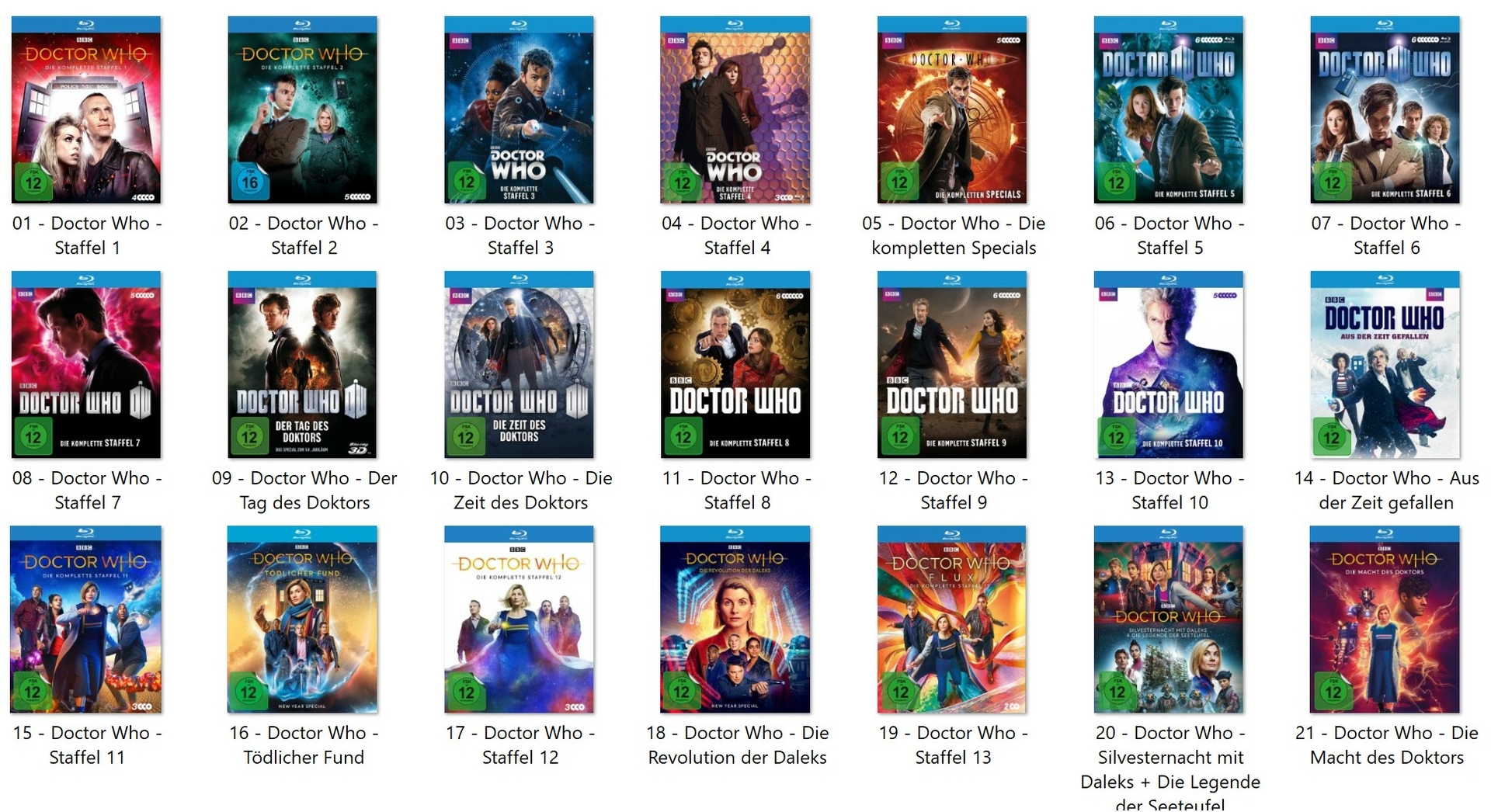Screen dimensions: 1491x812
Task: Click the 'Die Revolution der Daleks' cover
Action: pos(735,619)
